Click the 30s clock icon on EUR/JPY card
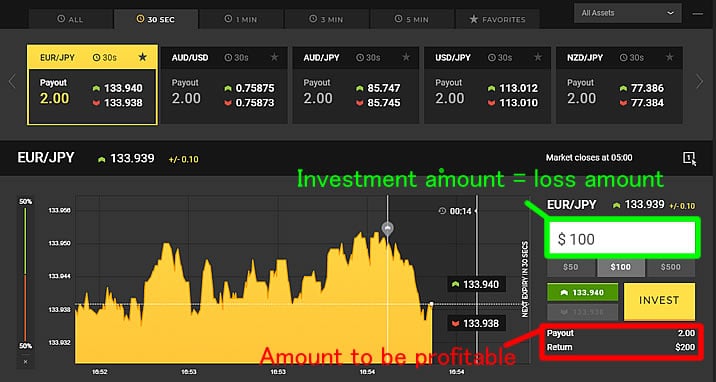 pos(96,58)
